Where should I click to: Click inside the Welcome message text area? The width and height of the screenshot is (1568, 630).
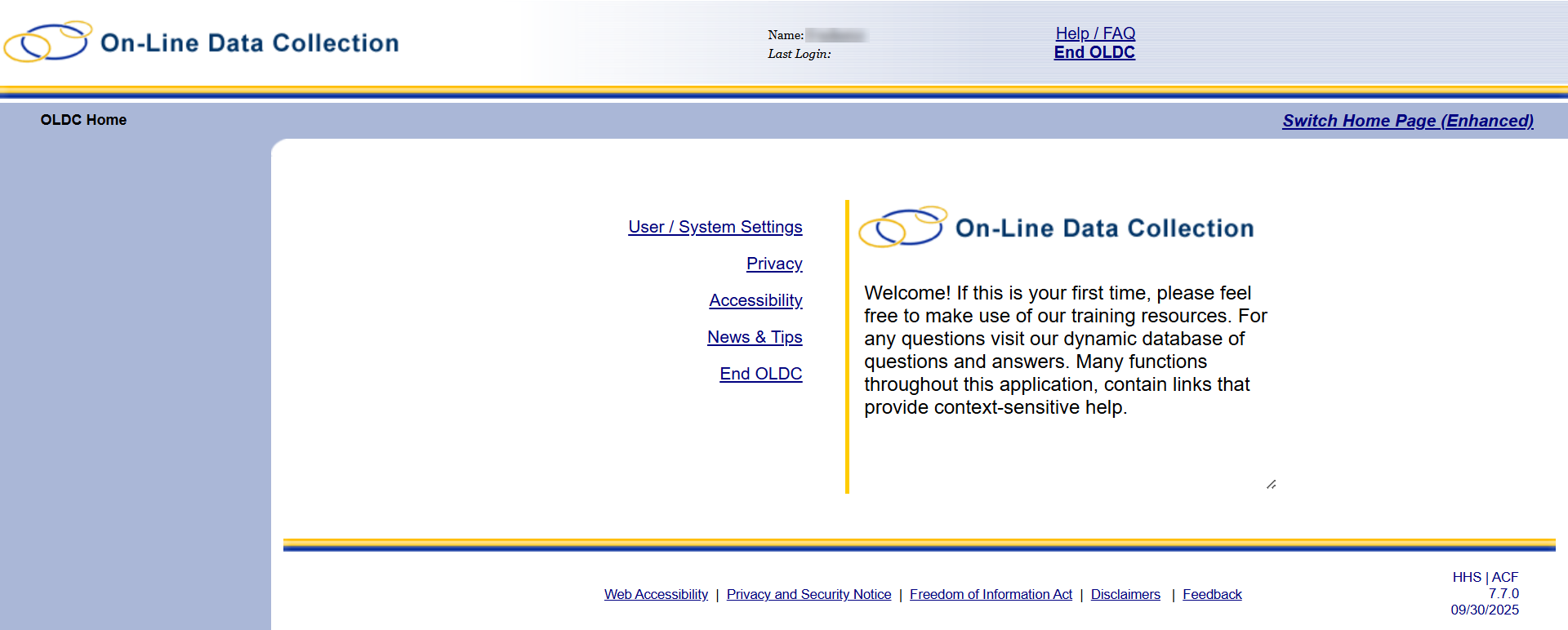[1062, 351]
